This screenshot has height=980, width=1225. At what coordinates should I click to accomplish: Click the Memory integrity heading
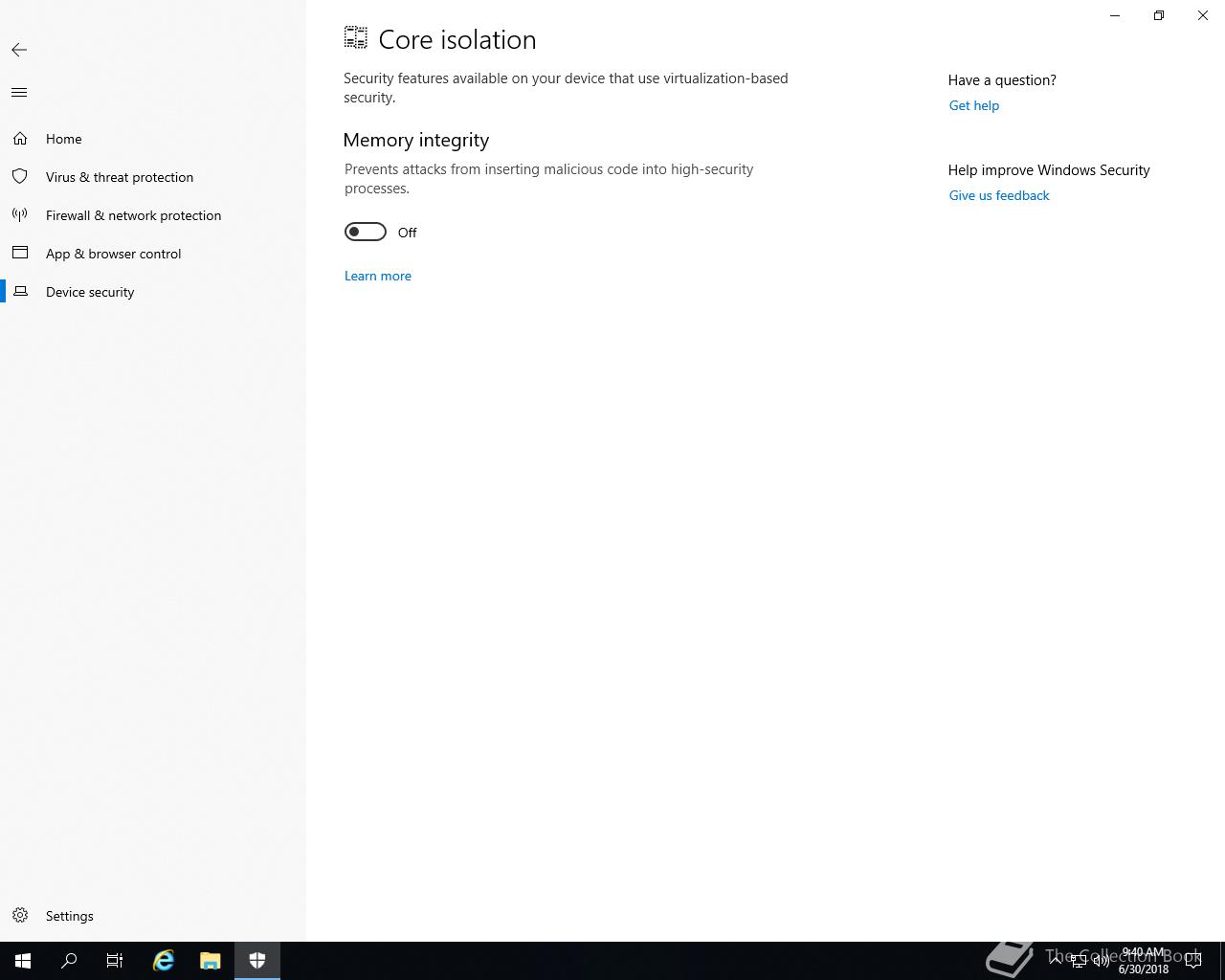pos(416,140)
